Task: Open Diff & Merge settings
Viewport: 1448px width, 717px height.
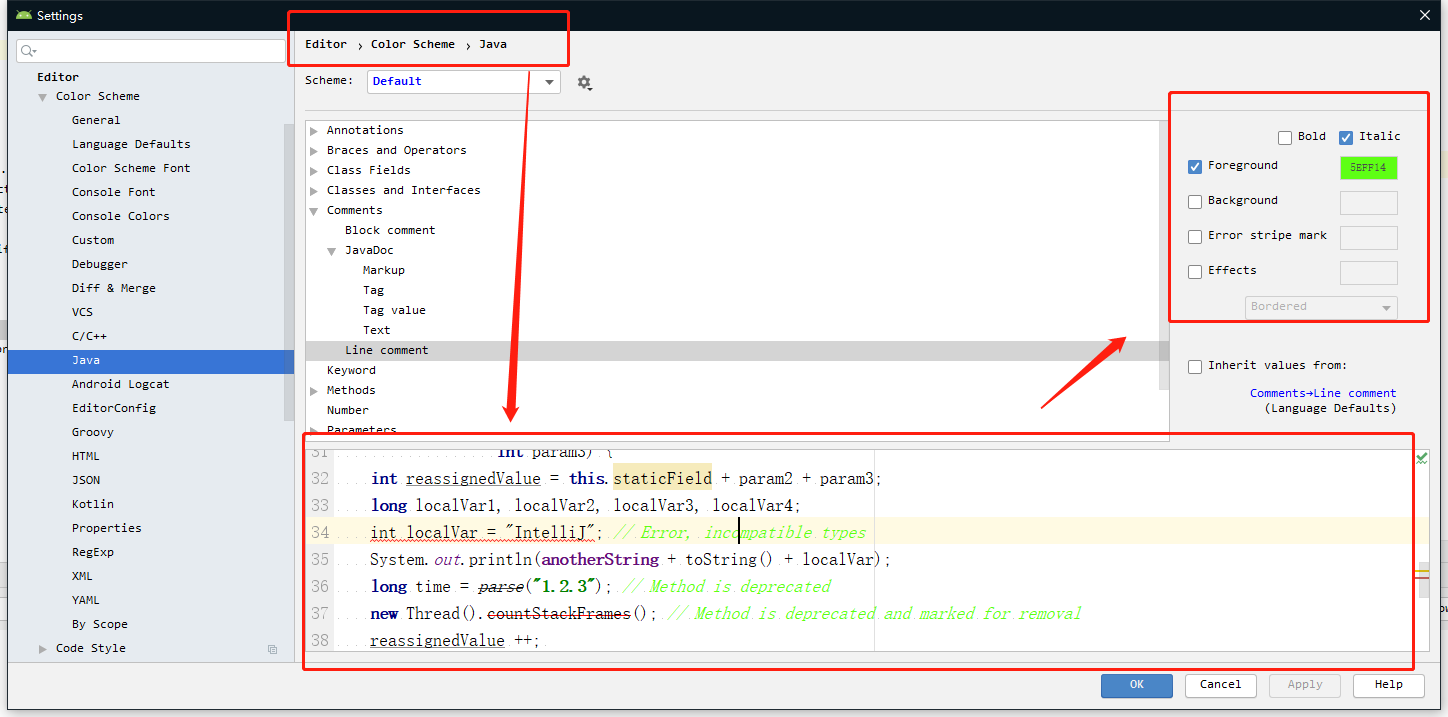Action: [x=114, y=288]
